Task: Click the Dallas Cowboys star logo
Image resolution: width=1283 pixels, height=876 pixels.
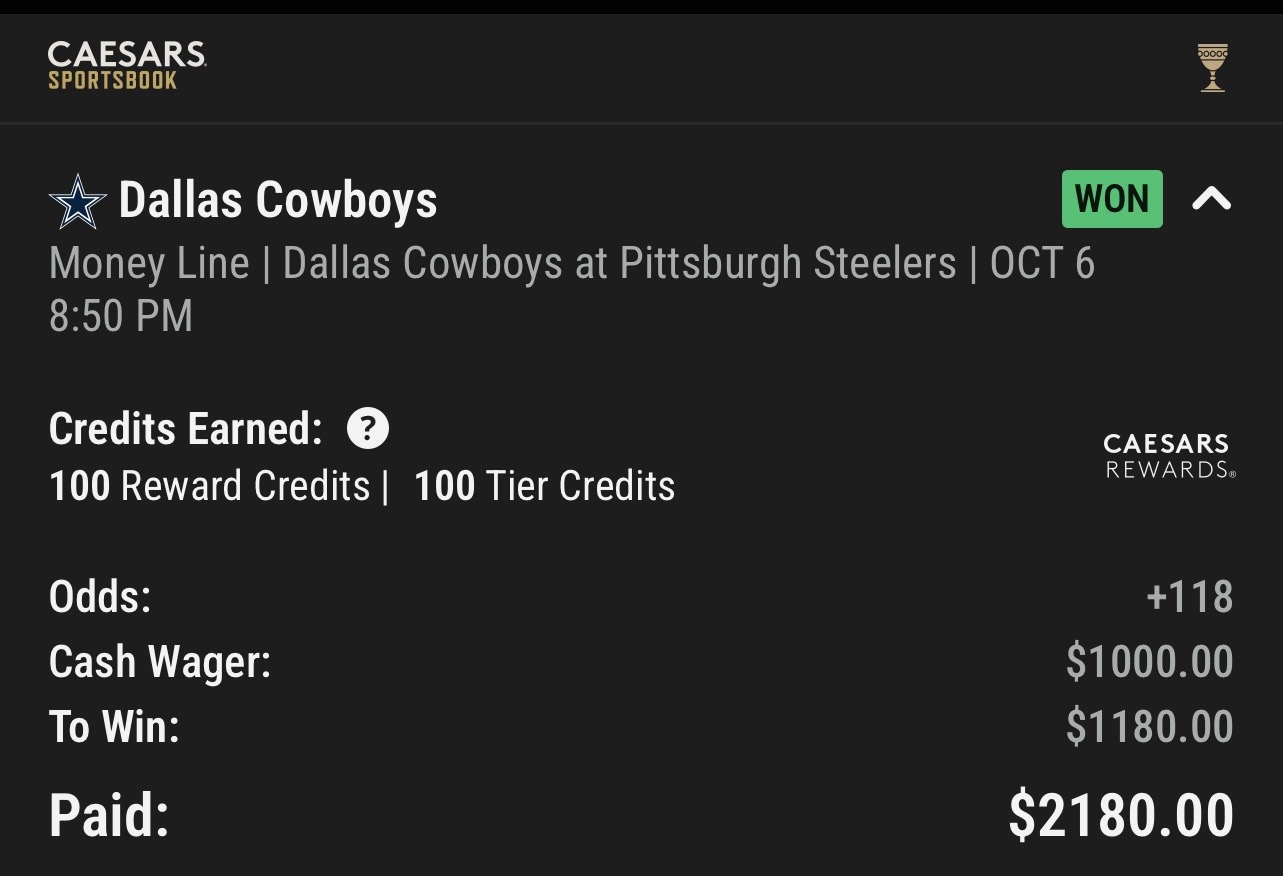Action: (77, 201)
